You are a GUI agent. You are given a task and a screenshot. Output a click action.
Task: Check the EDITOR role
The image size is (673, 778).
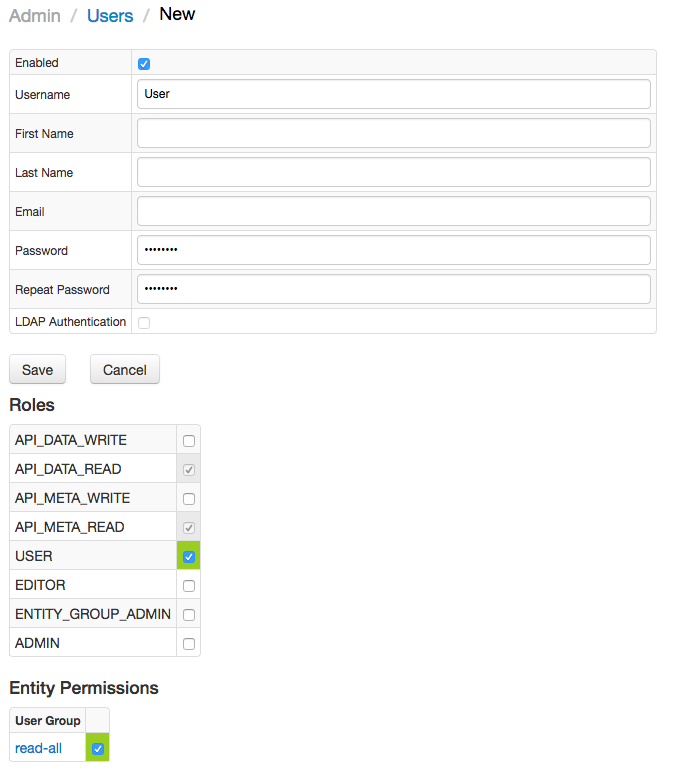[x=189, y=585]
